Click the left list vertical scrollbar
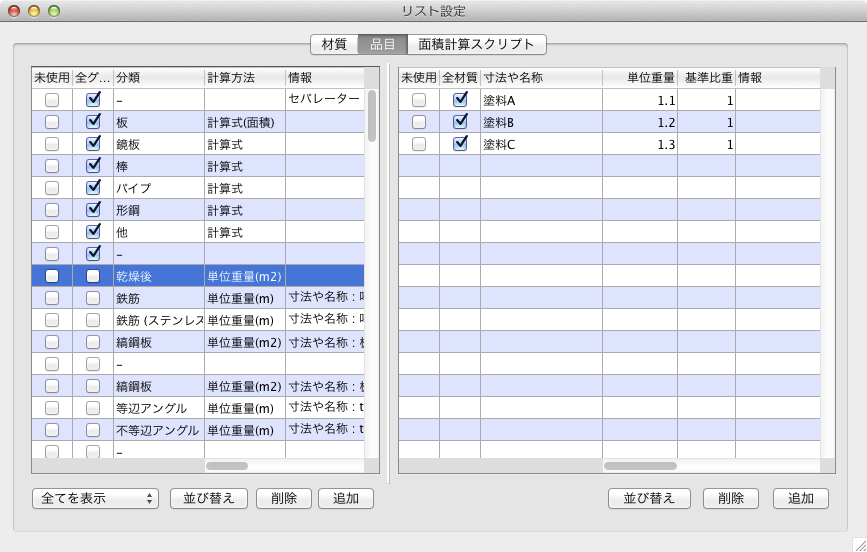This screenshot has height=552, width=867. click(x=371, y=115)
